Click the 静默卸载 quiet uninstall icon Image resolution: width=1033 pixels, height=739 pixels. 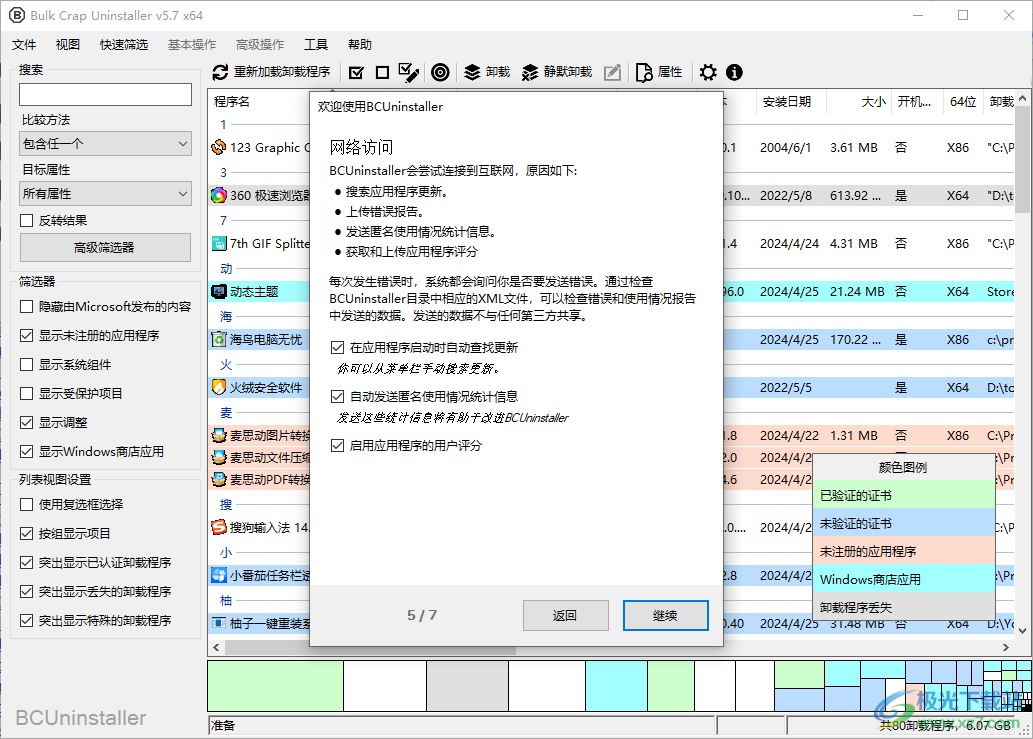tap(529, 72)
